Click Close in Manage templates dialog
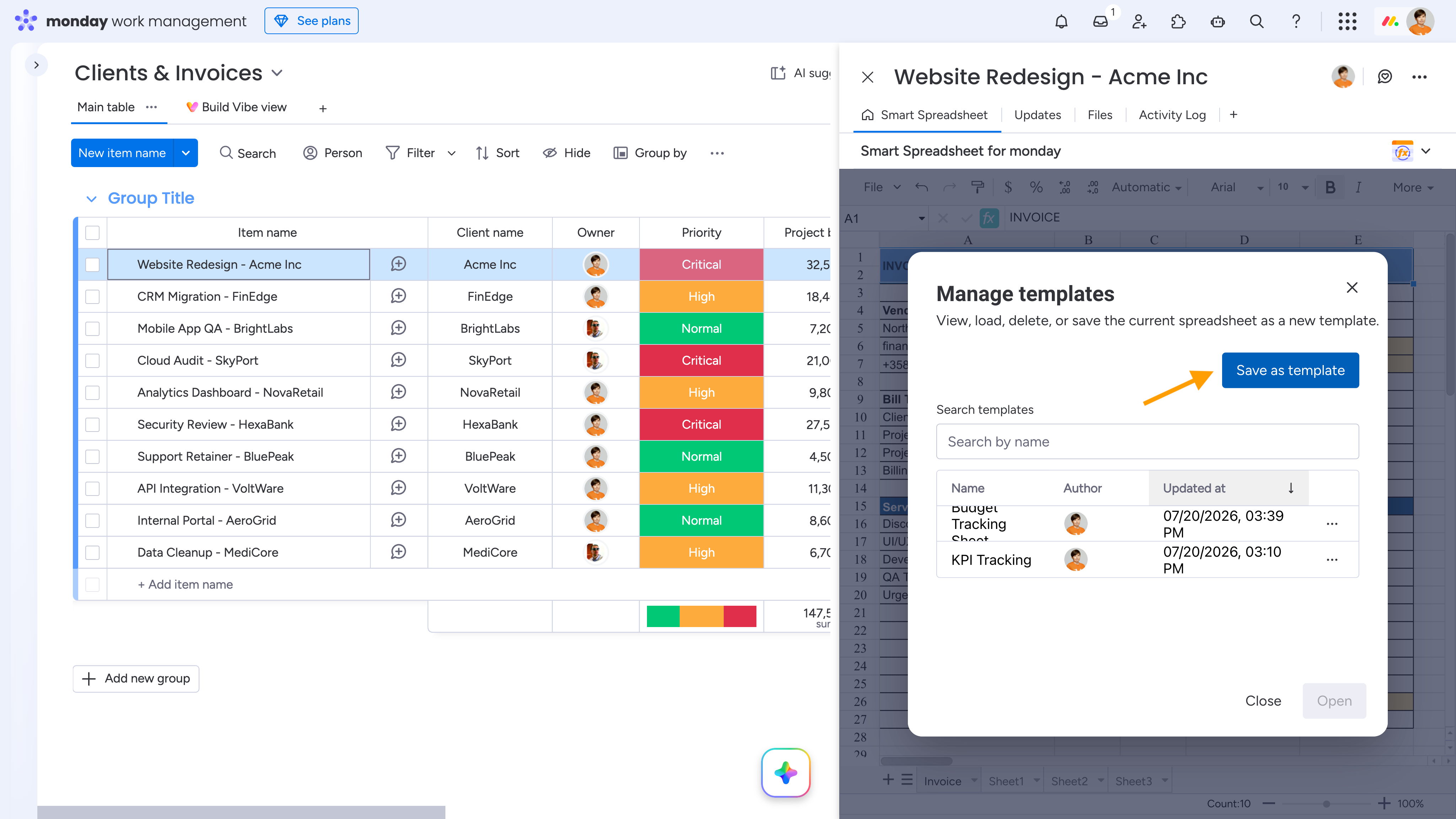Image resolution: width=1456 pixels, height=819 pixels. coord(1263,701)
